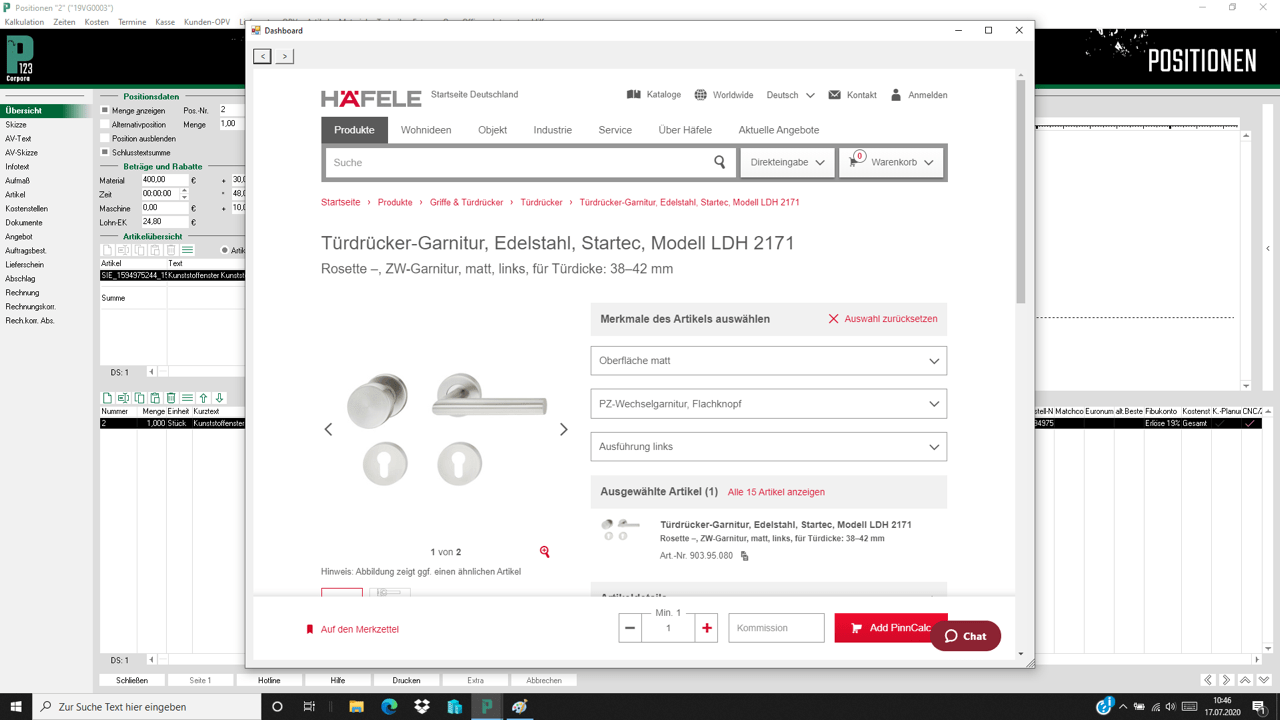Click the search magnifier icon on Häfele
Image resolution: width=1280 pixels, height=720 pixels.
click(720, 162)
